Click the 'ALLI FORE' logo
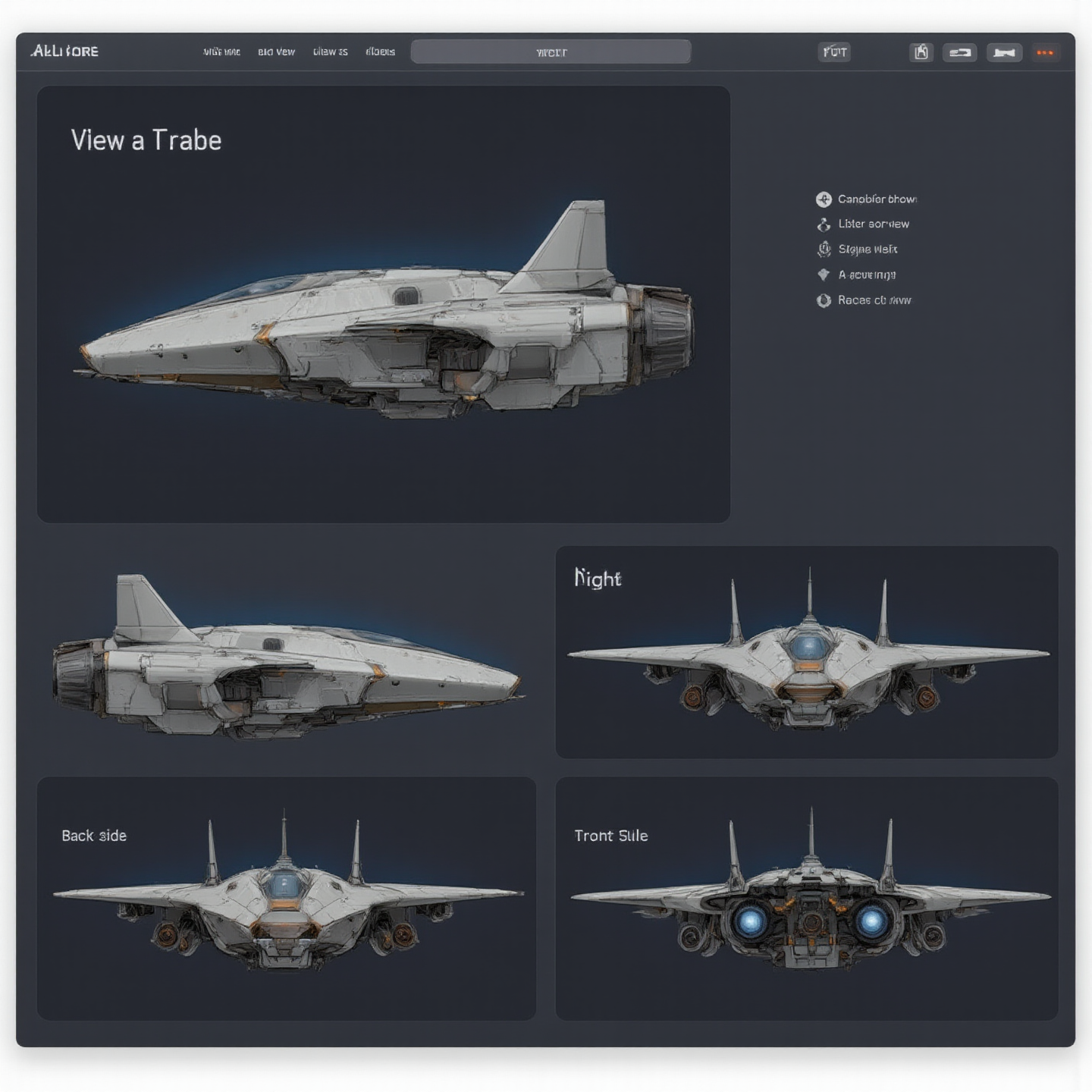This screenshot has height=1092, width=1092. tap(64, 52)
